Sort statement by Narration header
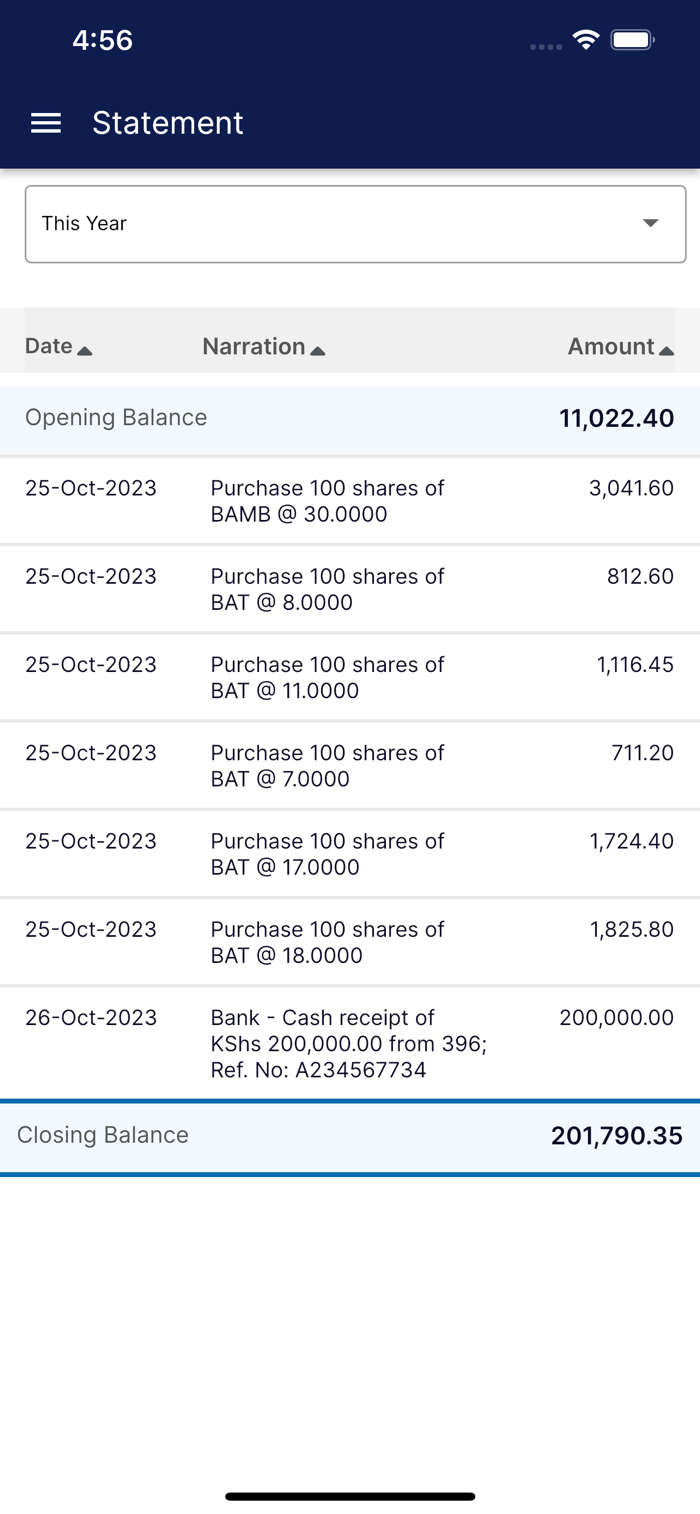700x1514 pixels. tap(253, 346)
